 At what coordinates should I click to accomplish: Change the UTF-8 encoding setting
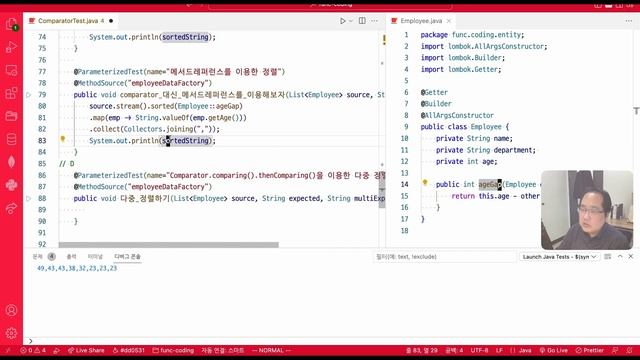coord(479,350)
